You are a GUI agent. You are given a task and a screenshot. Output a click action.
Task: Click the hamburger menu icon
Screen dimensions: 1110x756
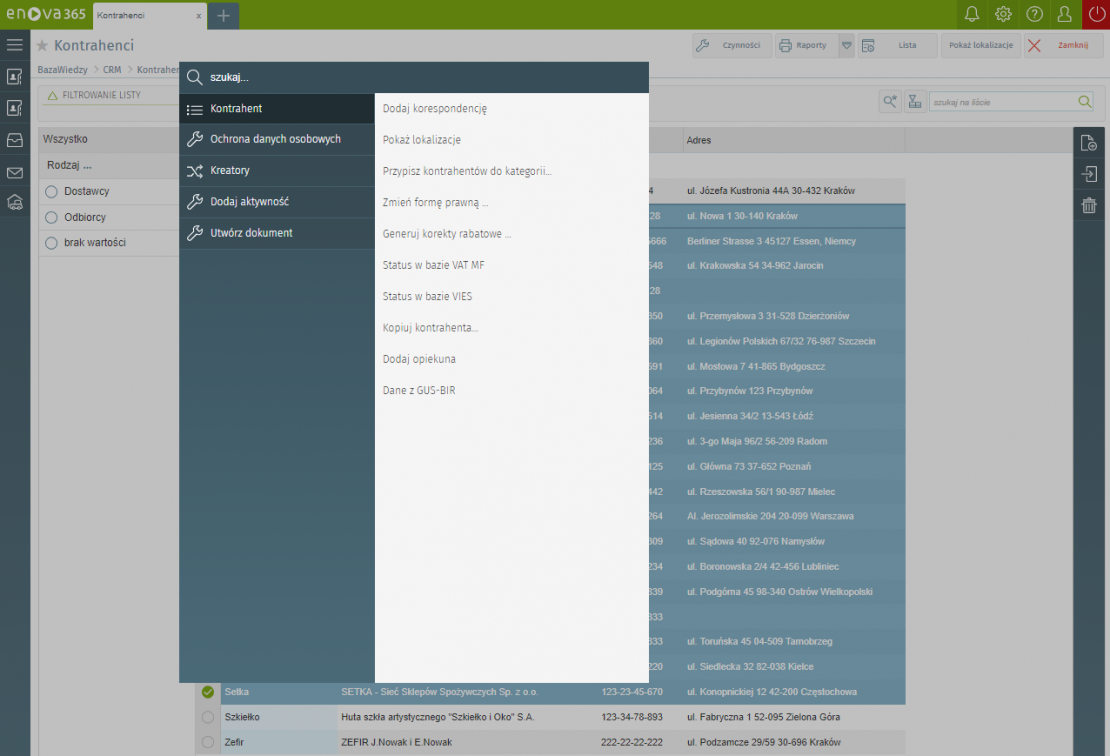coord(14,45)
